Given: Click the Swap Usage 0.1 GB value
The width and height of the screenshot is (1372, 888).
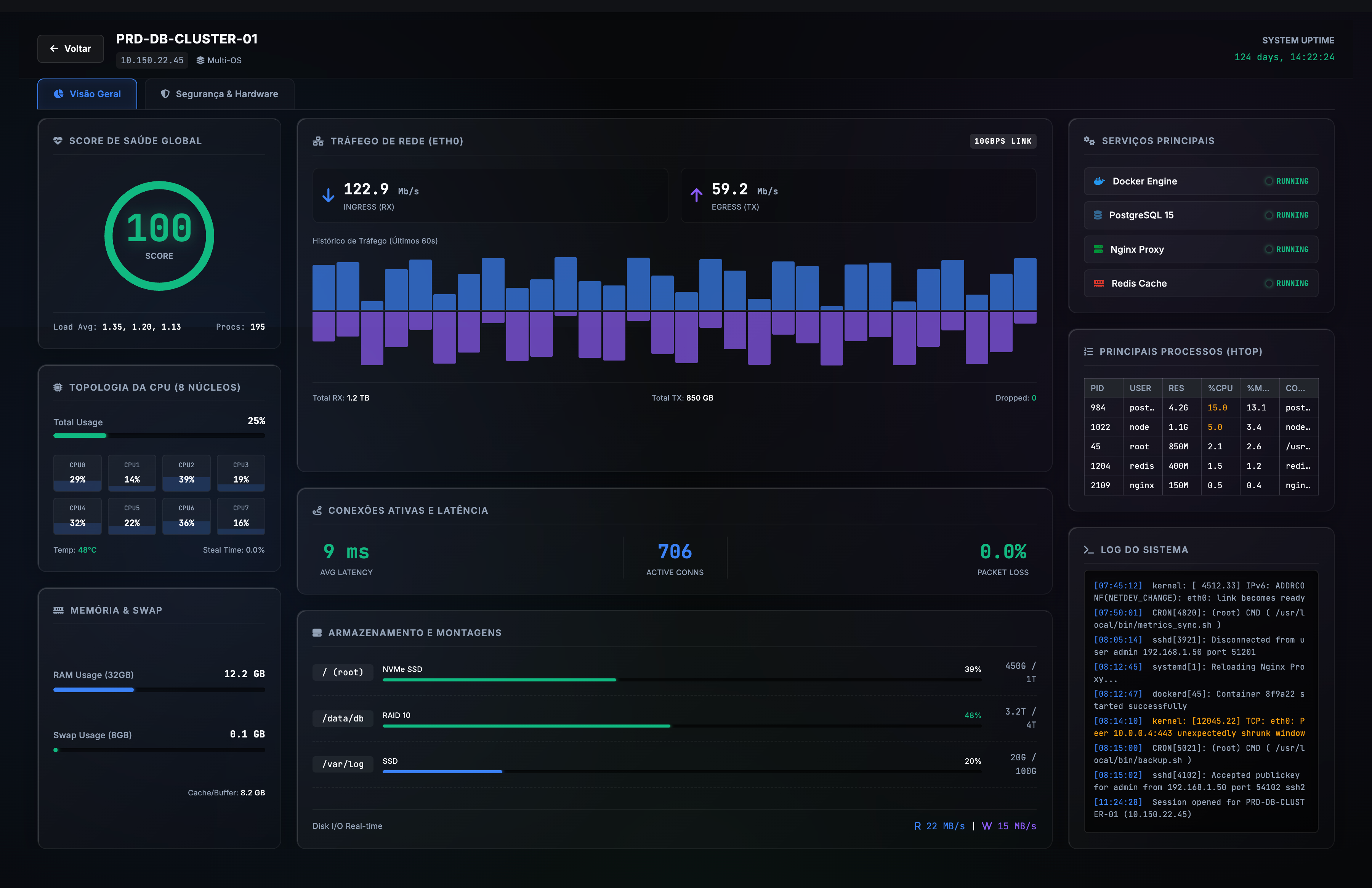Looking at the screenshot, I should tap(247, 734).
